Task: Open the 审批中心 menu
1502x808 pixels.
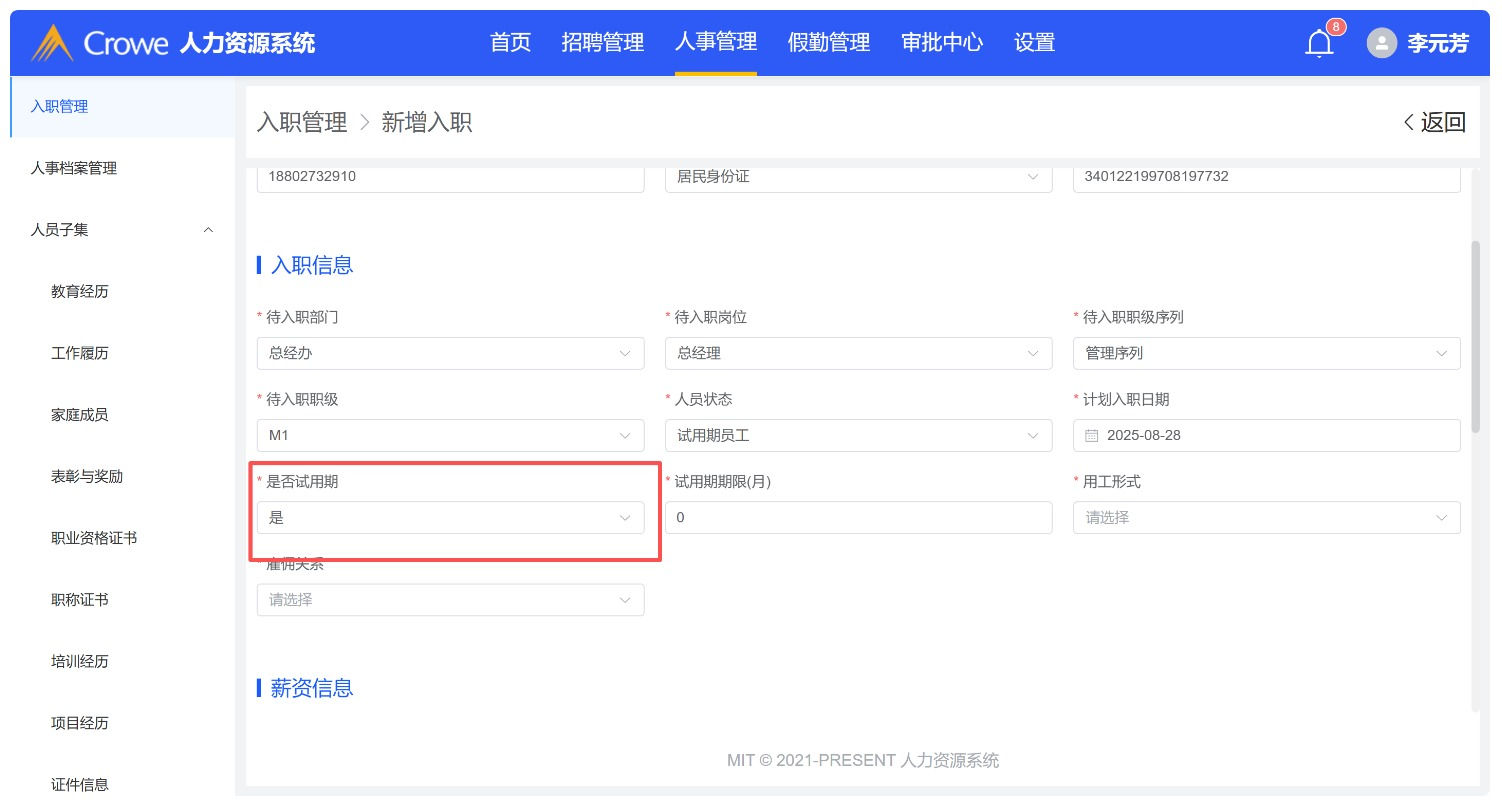Action: (x=941, y=42)
